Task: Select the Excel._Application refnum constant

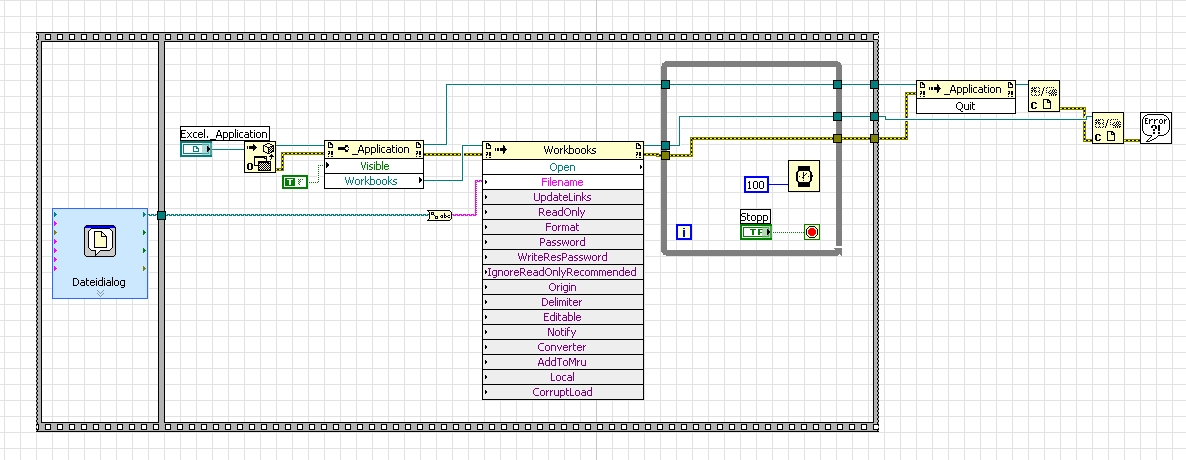Action: [x=196, y=150]
